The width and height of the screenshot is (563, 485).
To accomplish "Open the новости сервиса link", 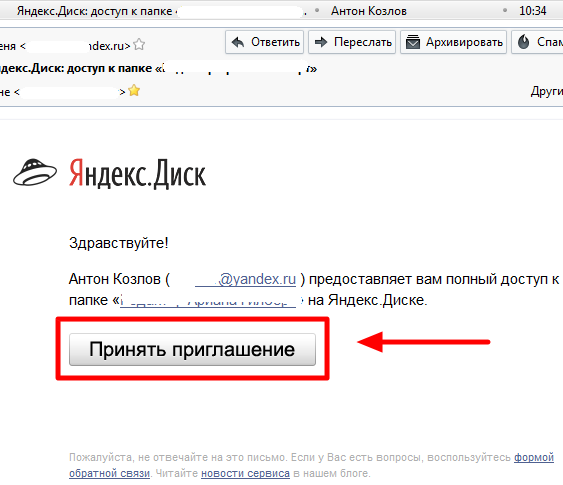I will pyautogui.click(x=245, y=474).
